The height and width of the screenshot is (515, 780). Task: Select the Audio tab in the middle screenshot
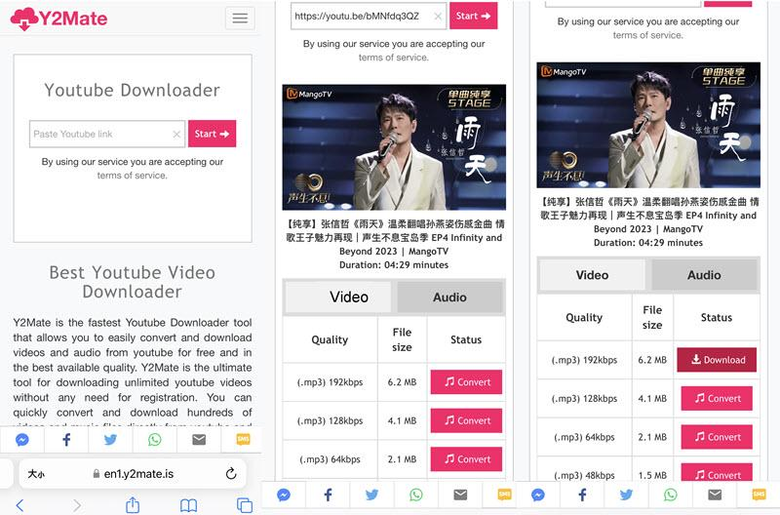pos(450,297)
